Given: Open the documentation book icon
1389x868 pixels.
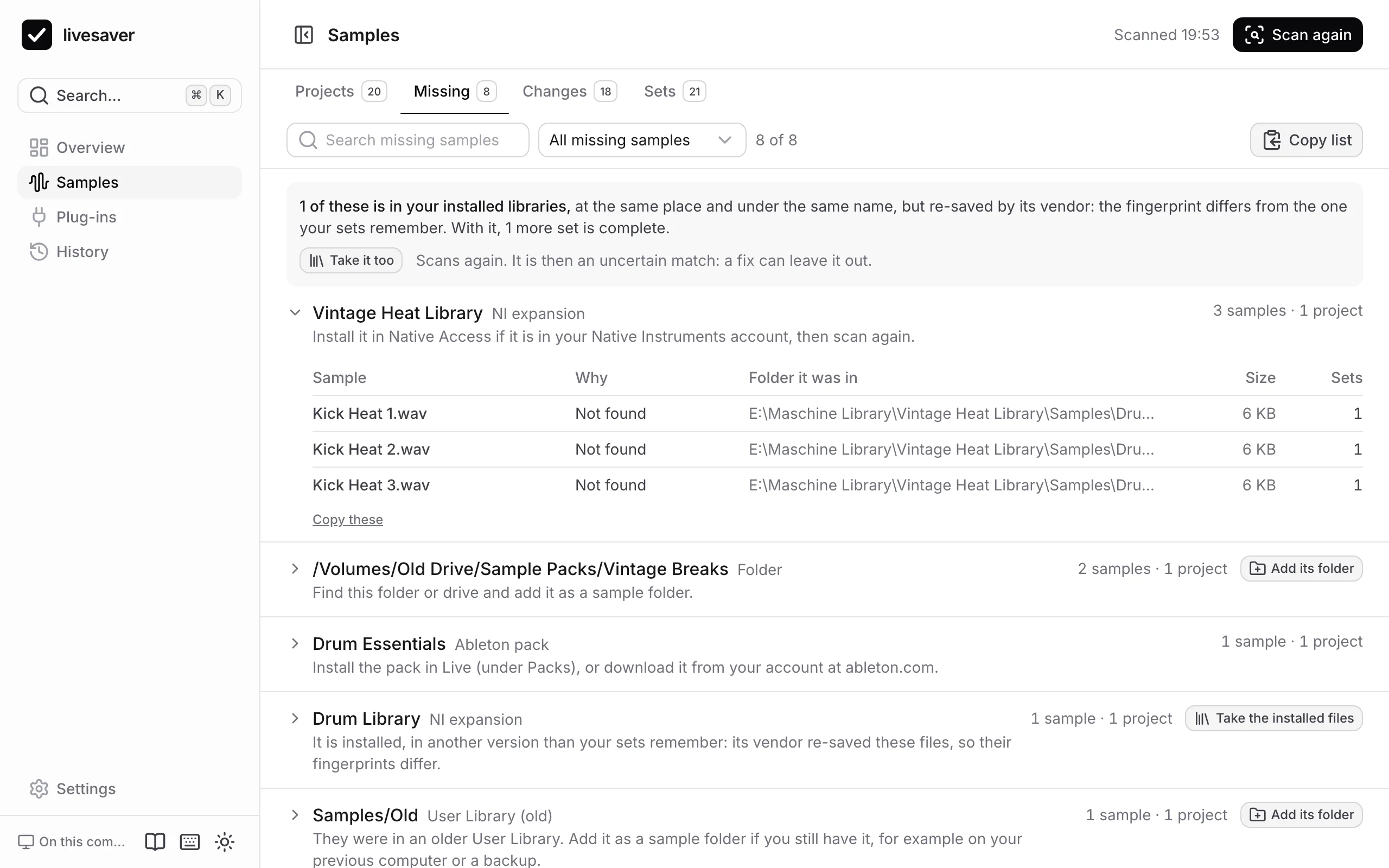Looking at the screenshot, I should pos(155,841).
